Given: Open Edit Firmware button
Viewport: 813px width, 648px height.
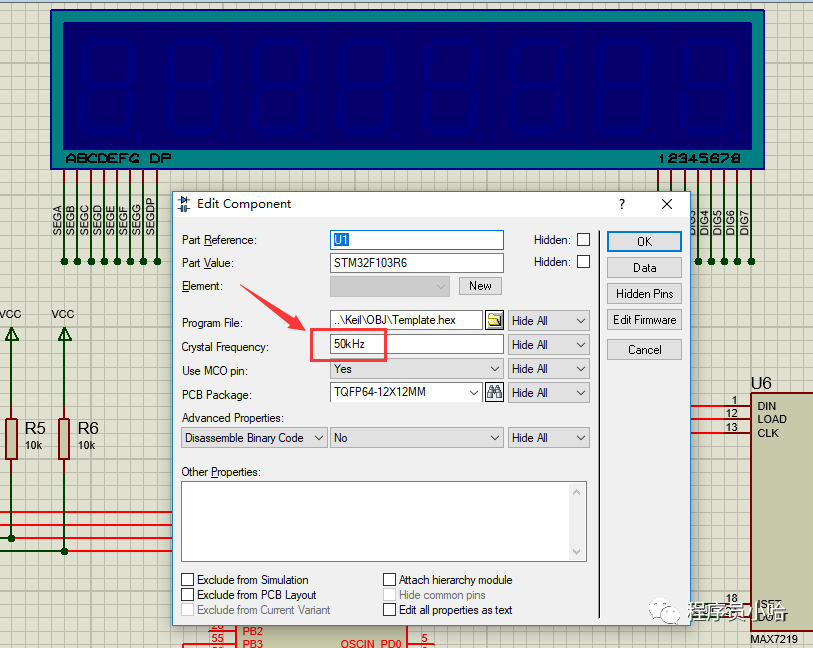Looking at the screenshot, I should [645, 320].
